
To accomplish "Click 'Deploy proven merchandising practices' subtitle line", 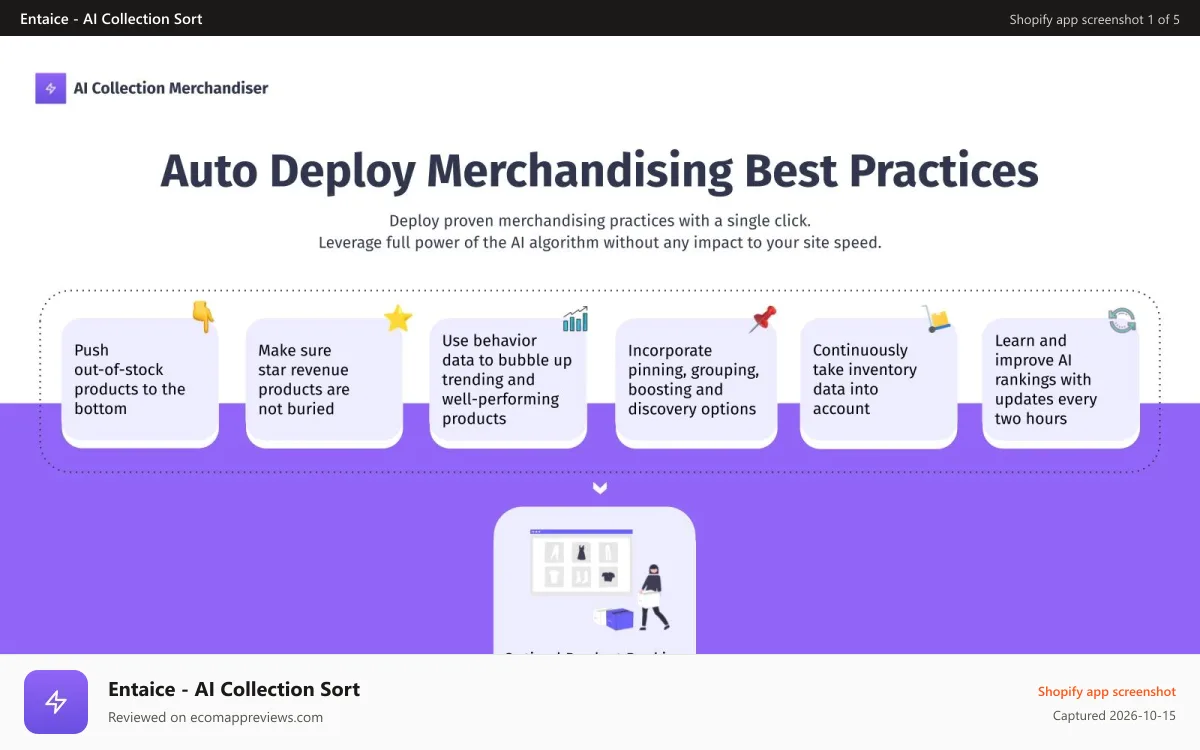I will [600, 220].
